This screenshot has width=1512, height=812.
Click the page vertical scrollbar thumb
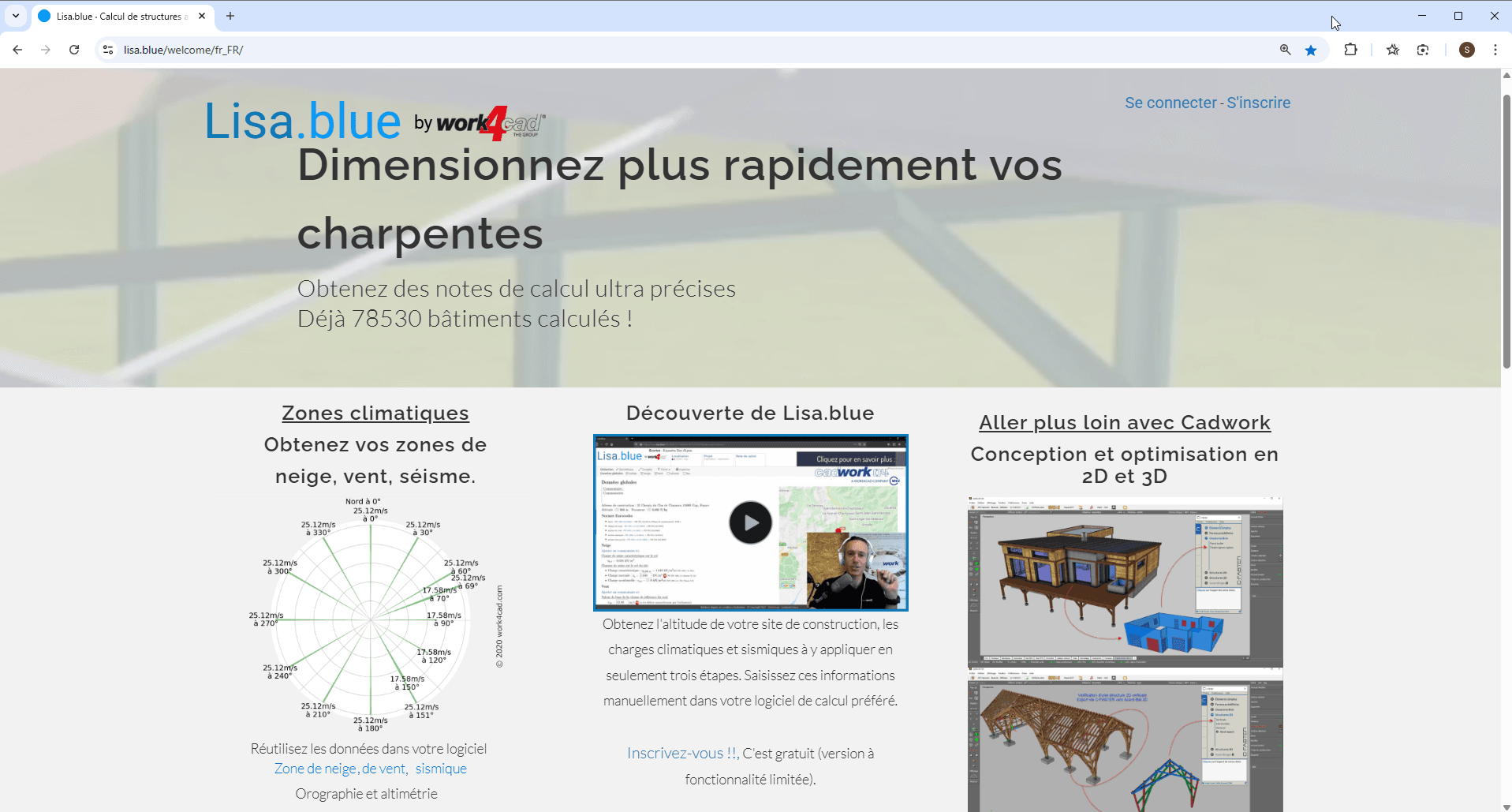tap(1506, 231)
